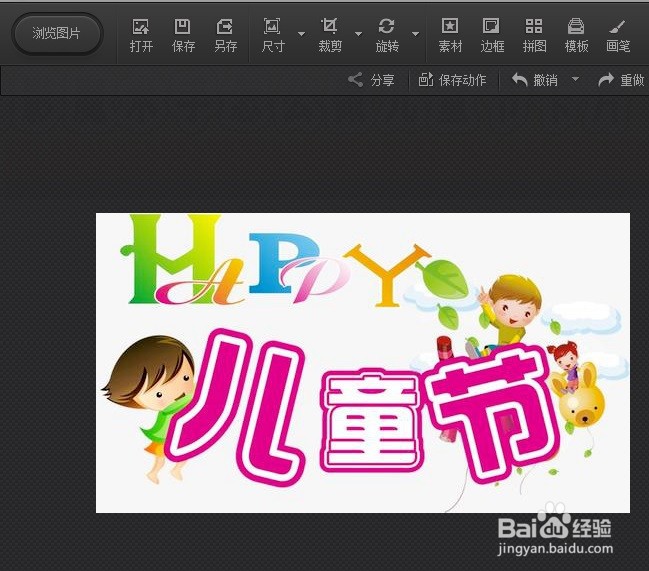Choose 另存 save-as icon
The width and height of the screenshot is (649, 571).
point(226,36)
